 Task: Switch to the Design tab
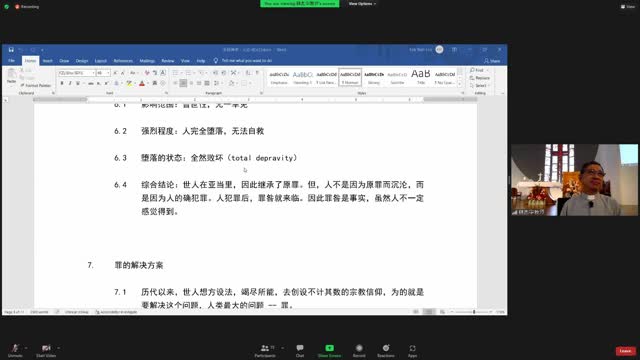[82, 61]
